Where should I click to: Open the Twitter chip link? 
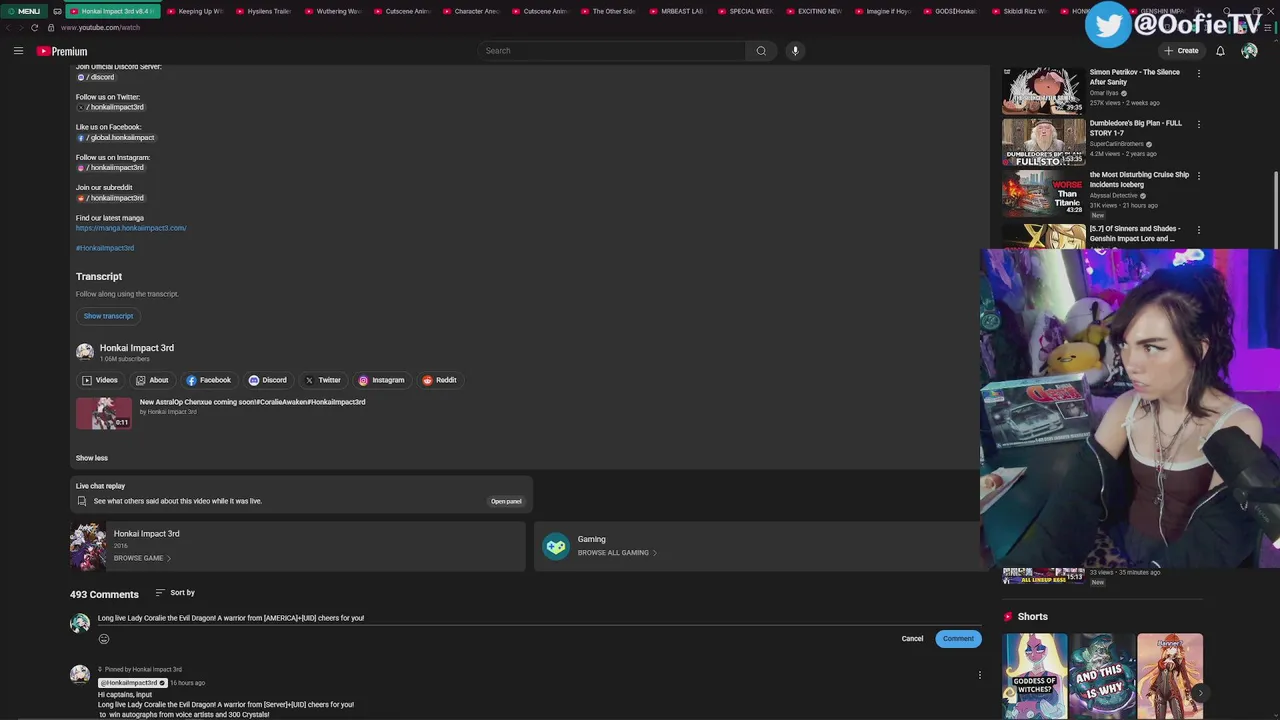[x=323, y=380]
